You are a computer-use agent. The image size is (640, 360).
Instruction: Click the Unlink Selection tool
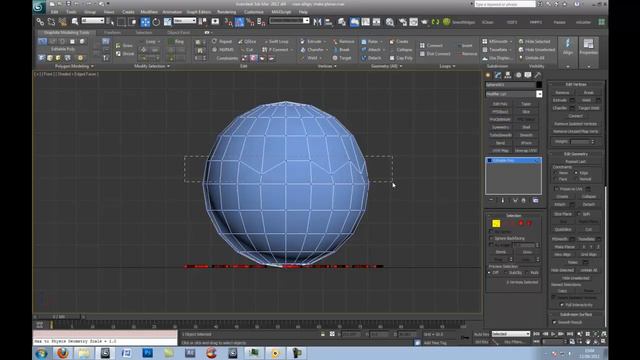coord(51,22)
